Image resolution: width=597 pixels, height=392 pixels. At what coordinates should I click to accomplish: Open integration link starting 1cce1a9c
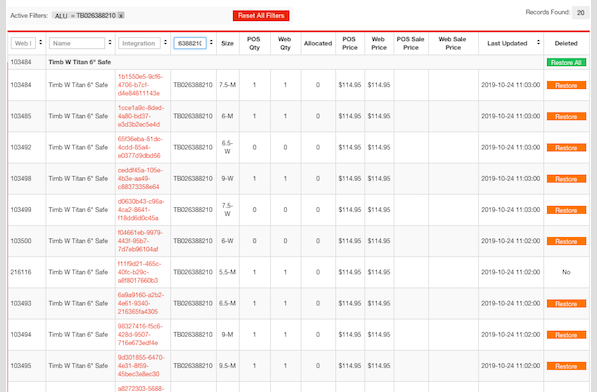pos(141,116)
